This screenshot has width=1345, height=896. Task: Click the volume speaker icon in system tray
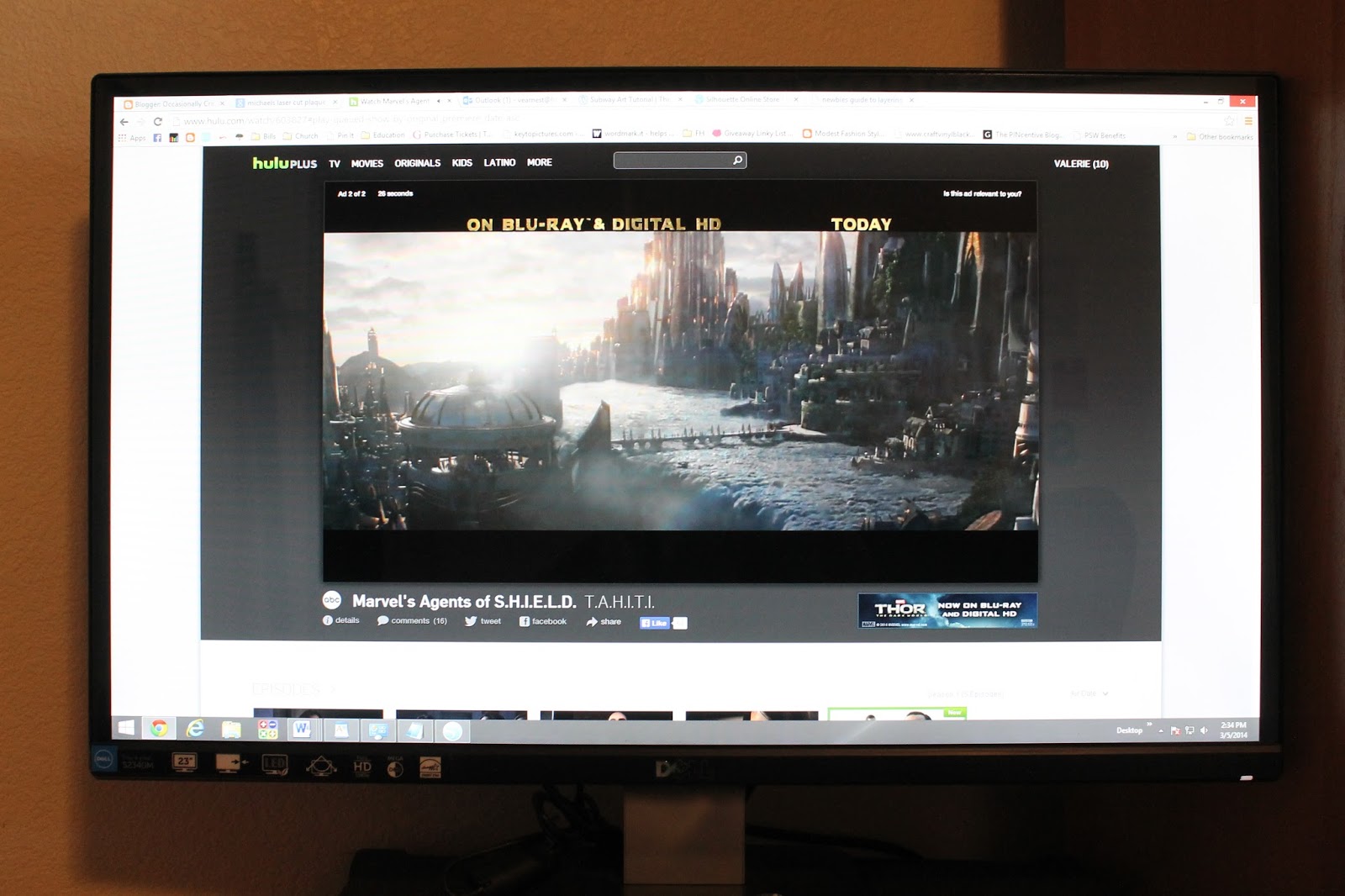pyautogui.click(x=1204, y=730)
